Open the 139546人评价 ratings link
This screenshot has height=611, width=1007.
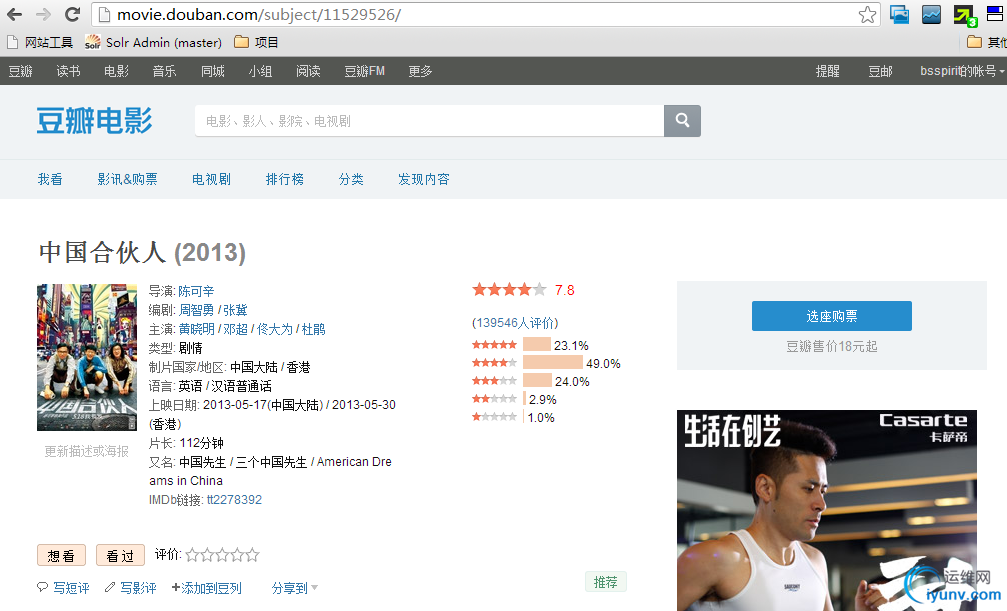(515, 323)
